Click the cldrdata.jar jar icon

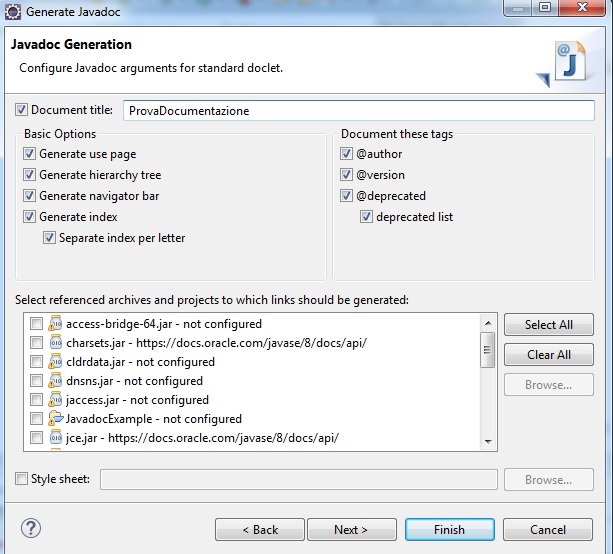(55, 362)
